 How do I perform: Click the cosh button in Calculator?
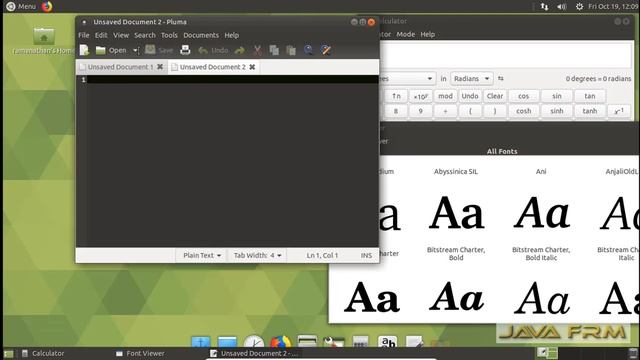[x=523, y=111]
